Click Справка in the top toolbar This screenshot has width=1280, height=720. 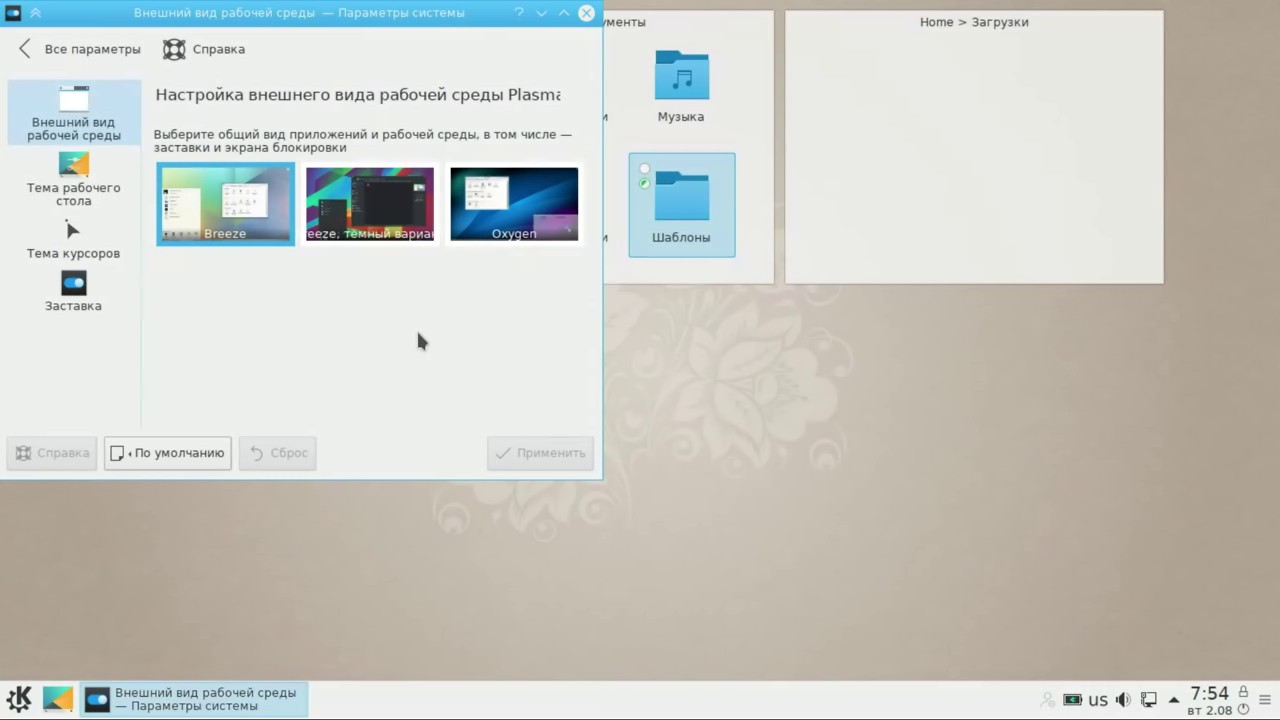point(204,49)
